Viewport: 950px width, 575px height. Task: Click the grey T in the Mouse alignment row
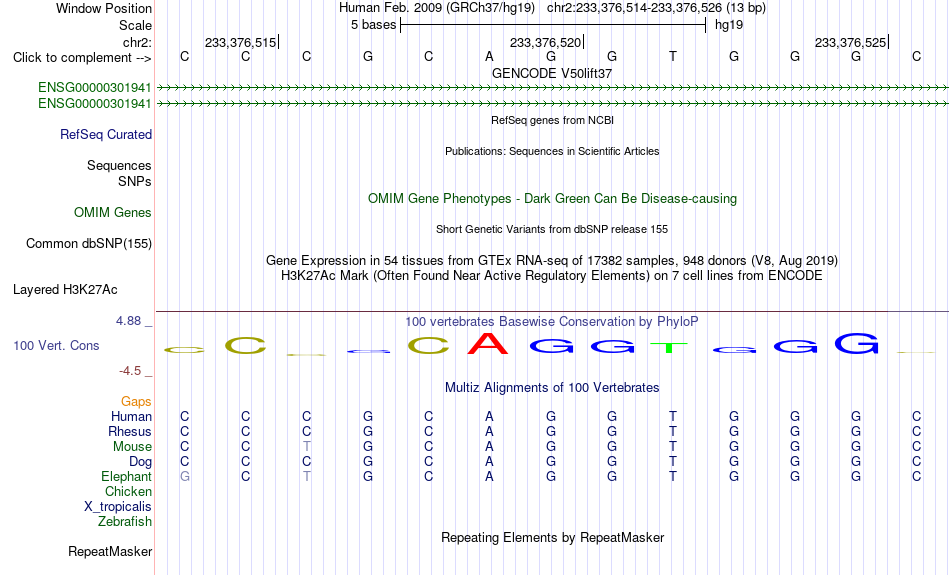point(307,447)
